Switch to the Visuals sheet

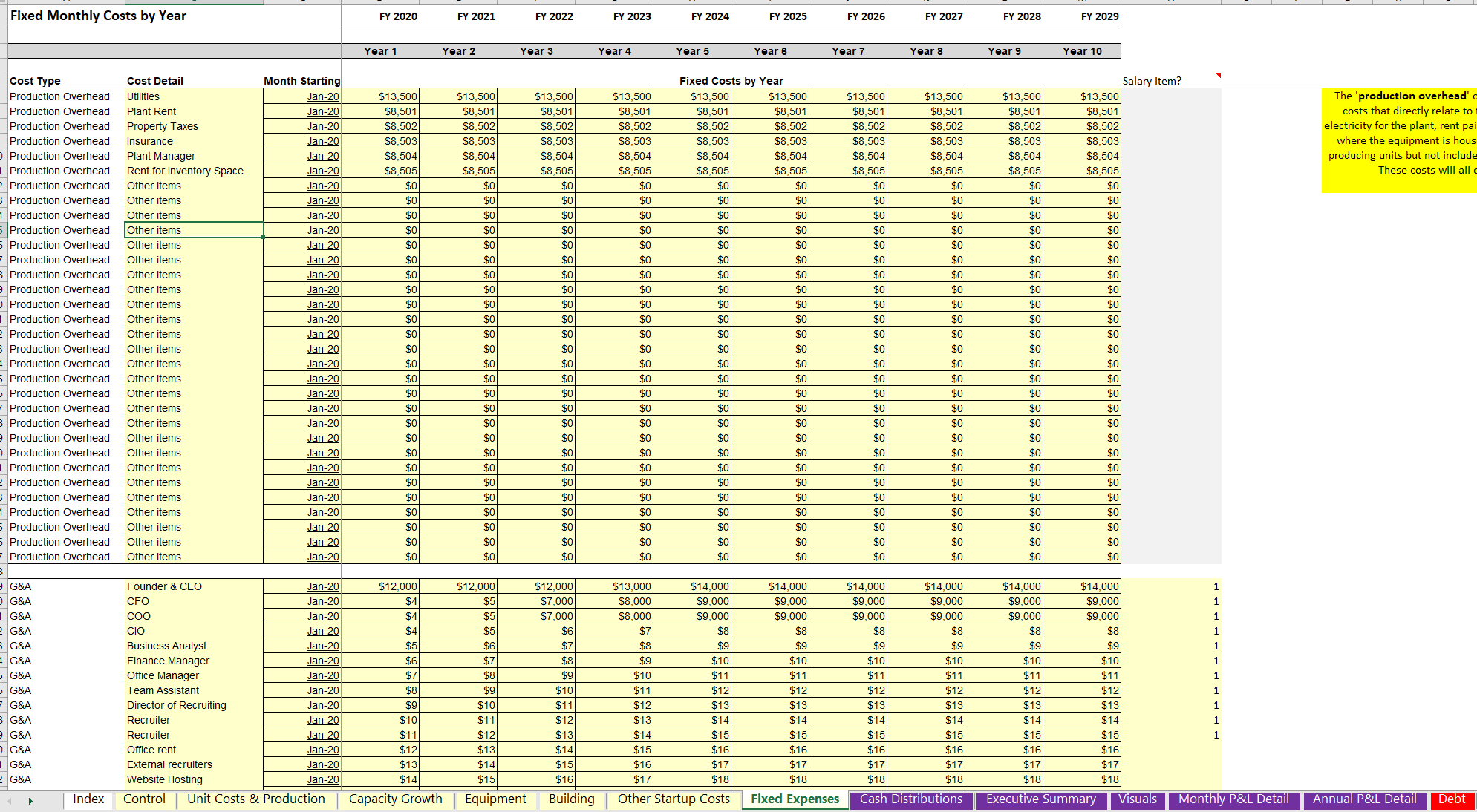(x=1138, y=799)
